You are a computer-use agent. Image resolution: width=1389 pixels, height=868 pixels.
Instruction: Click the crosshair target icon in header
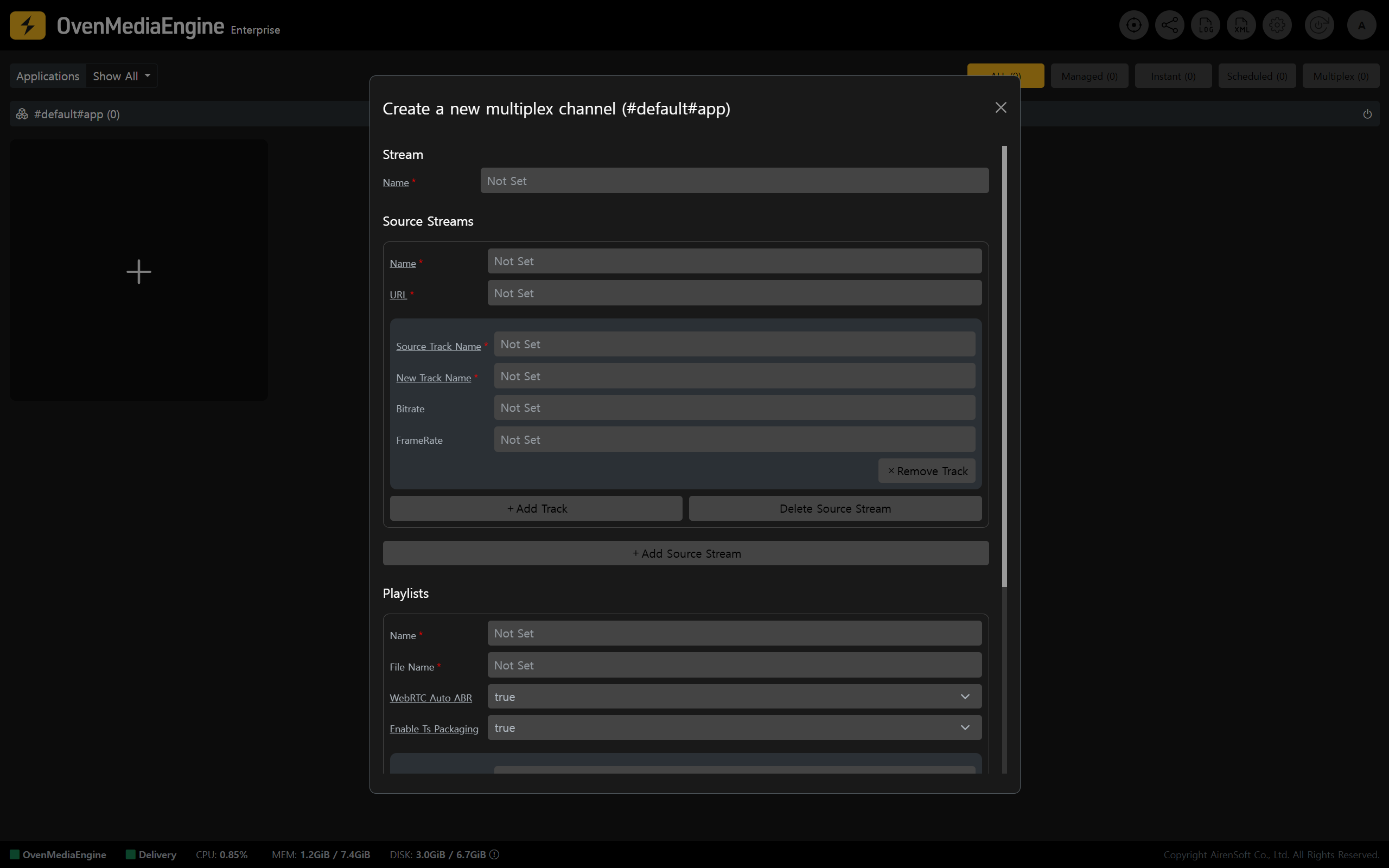(x=1133, y=25)
